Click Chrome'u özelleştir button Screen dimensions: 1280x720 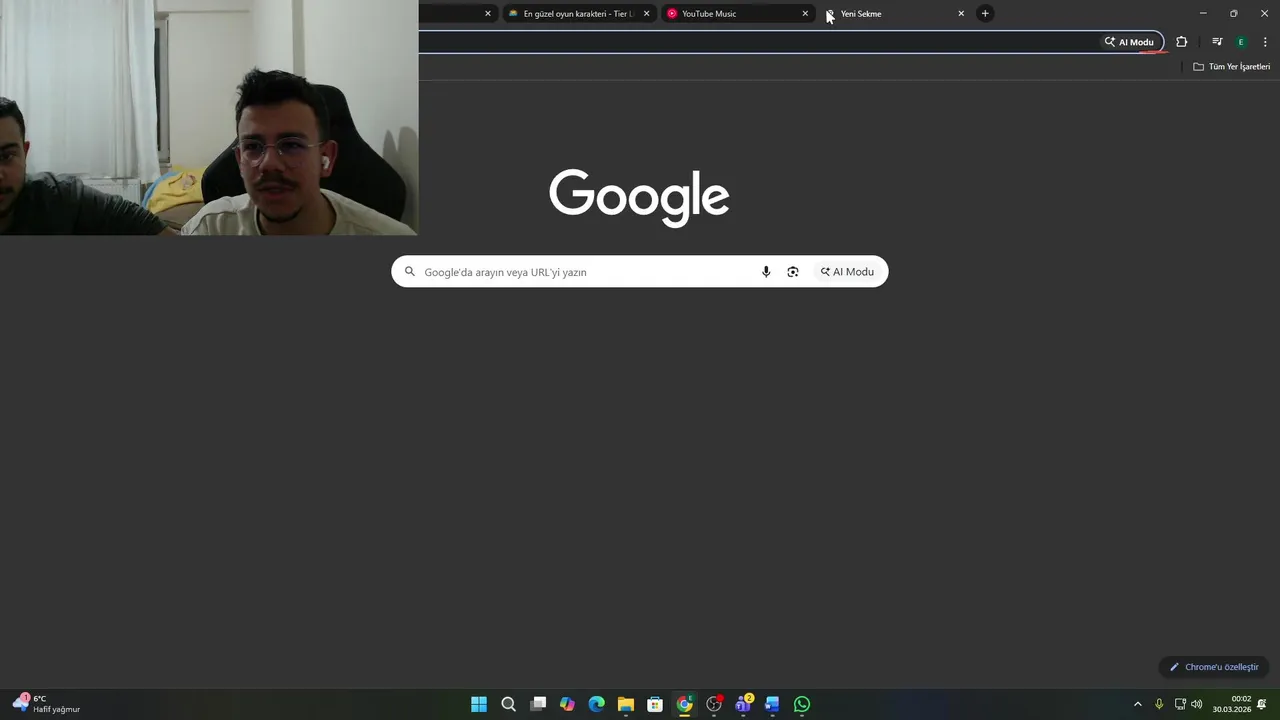[1214, 667]
